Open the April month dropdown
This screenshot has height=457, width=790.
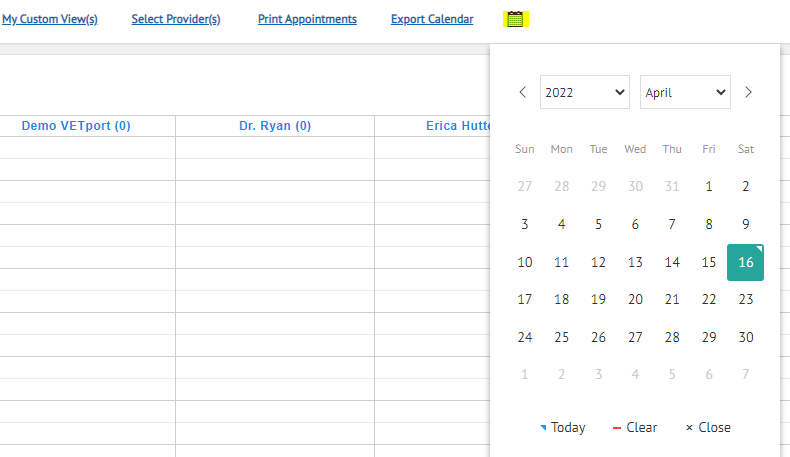click(685, 92)
